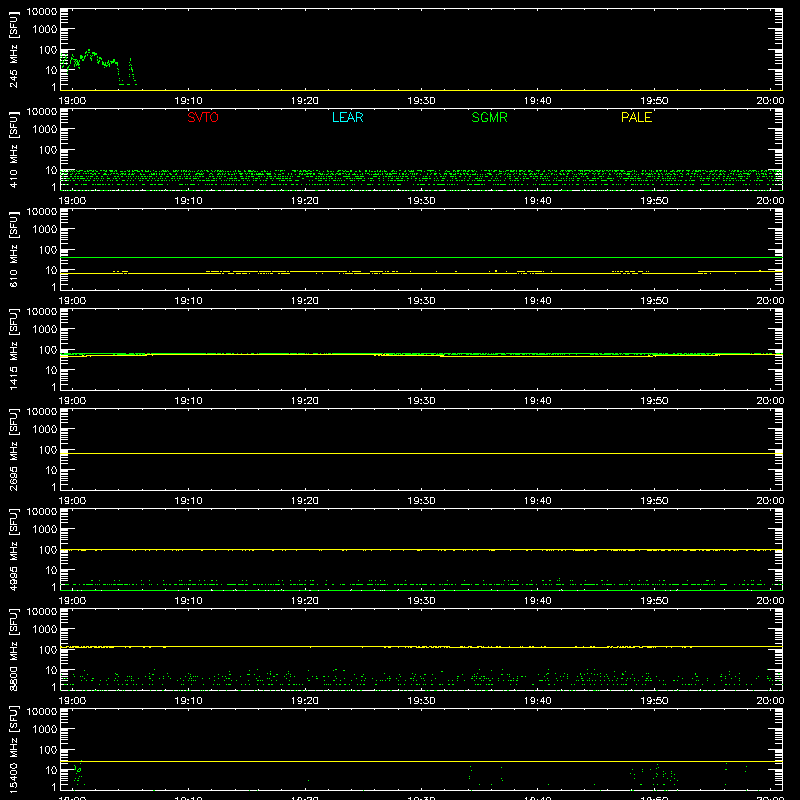The image size is (800, 800).
Task: Click the 10 y-label in the 610 MHz panel
Action: tap(52, 270)
